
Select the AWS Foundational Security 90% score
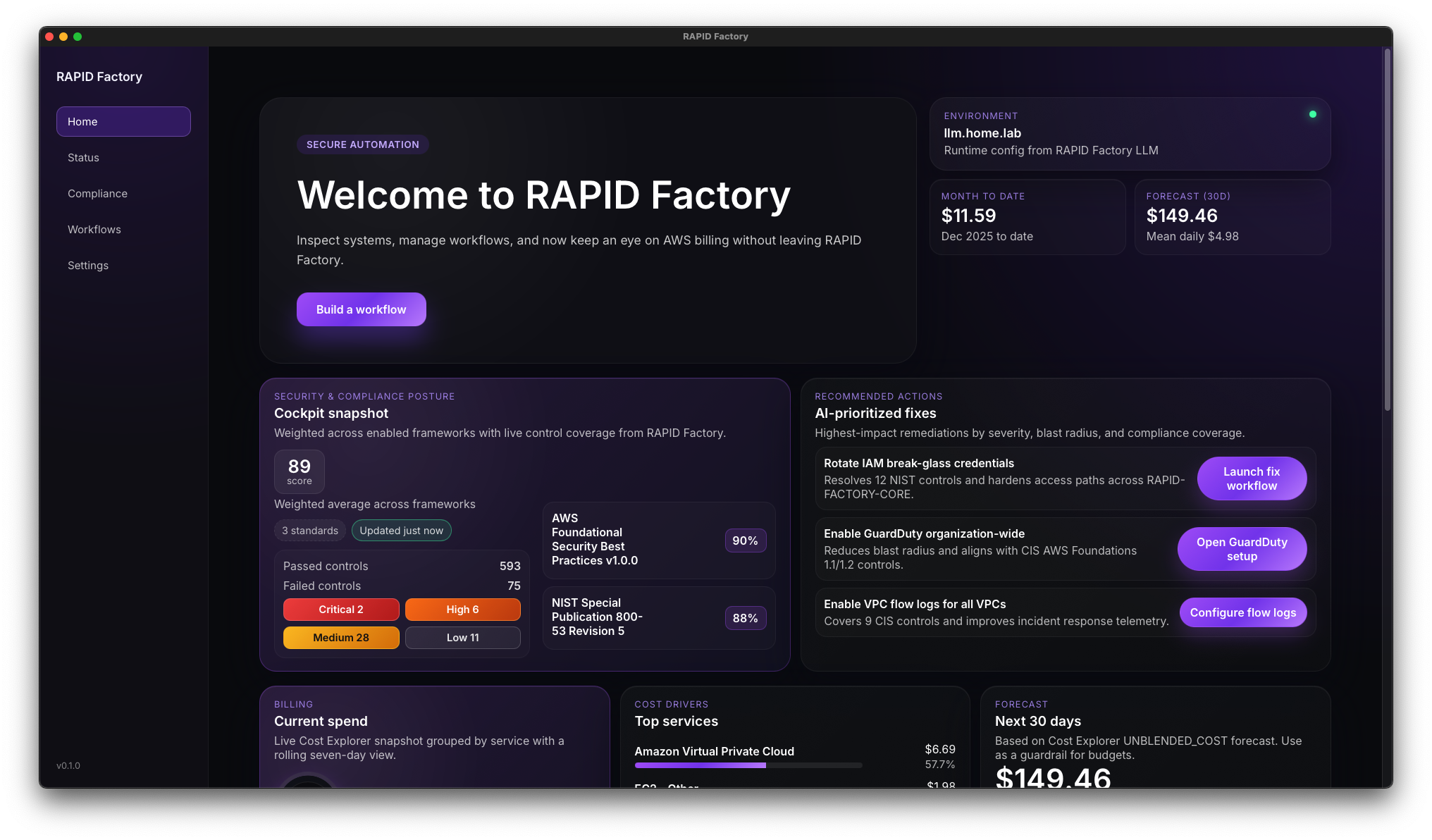tap(745, 541)
